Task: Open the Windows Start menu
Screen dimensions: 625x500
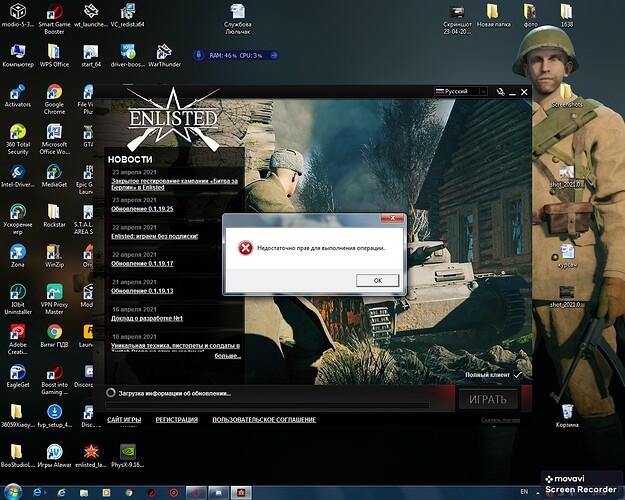Action: (13, 492)
